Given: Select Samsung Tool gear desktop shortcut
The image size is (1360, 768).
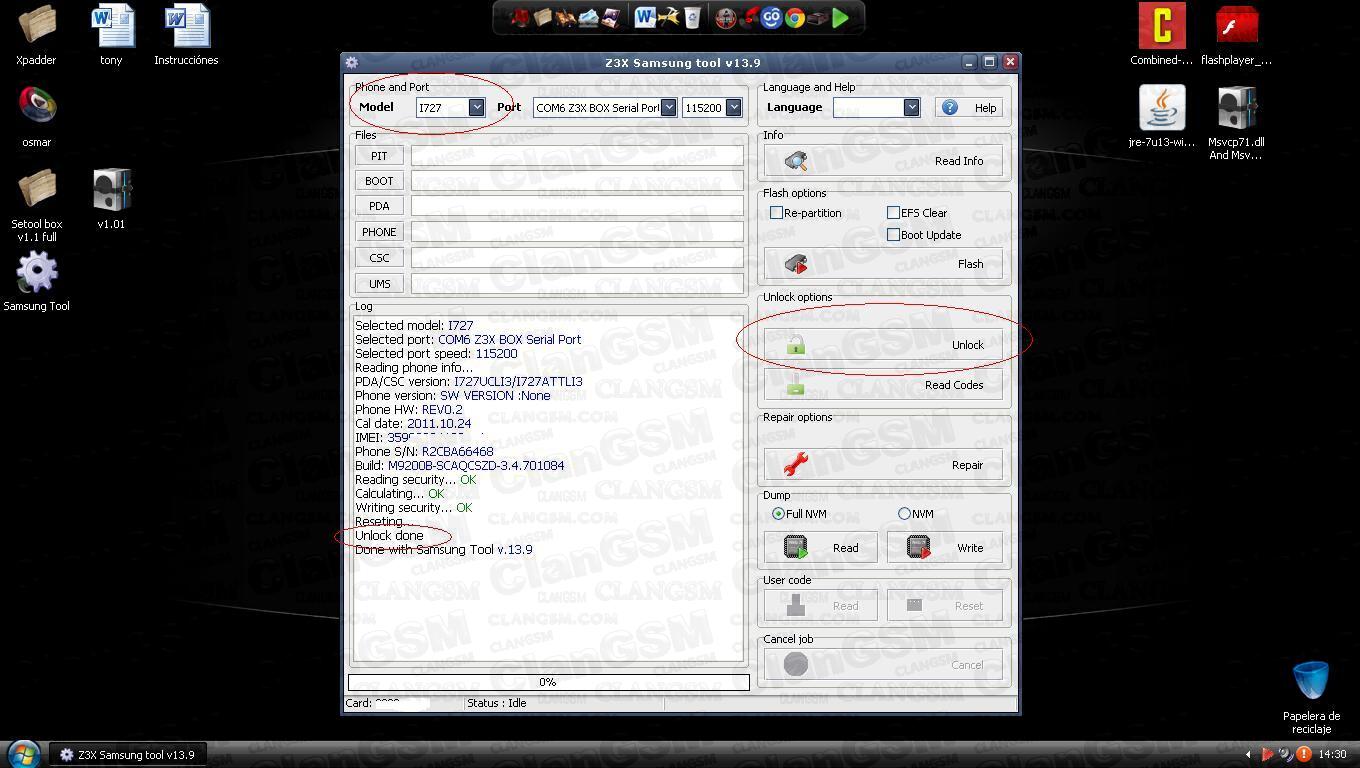Looking at the screenshot, I should 37,281.
